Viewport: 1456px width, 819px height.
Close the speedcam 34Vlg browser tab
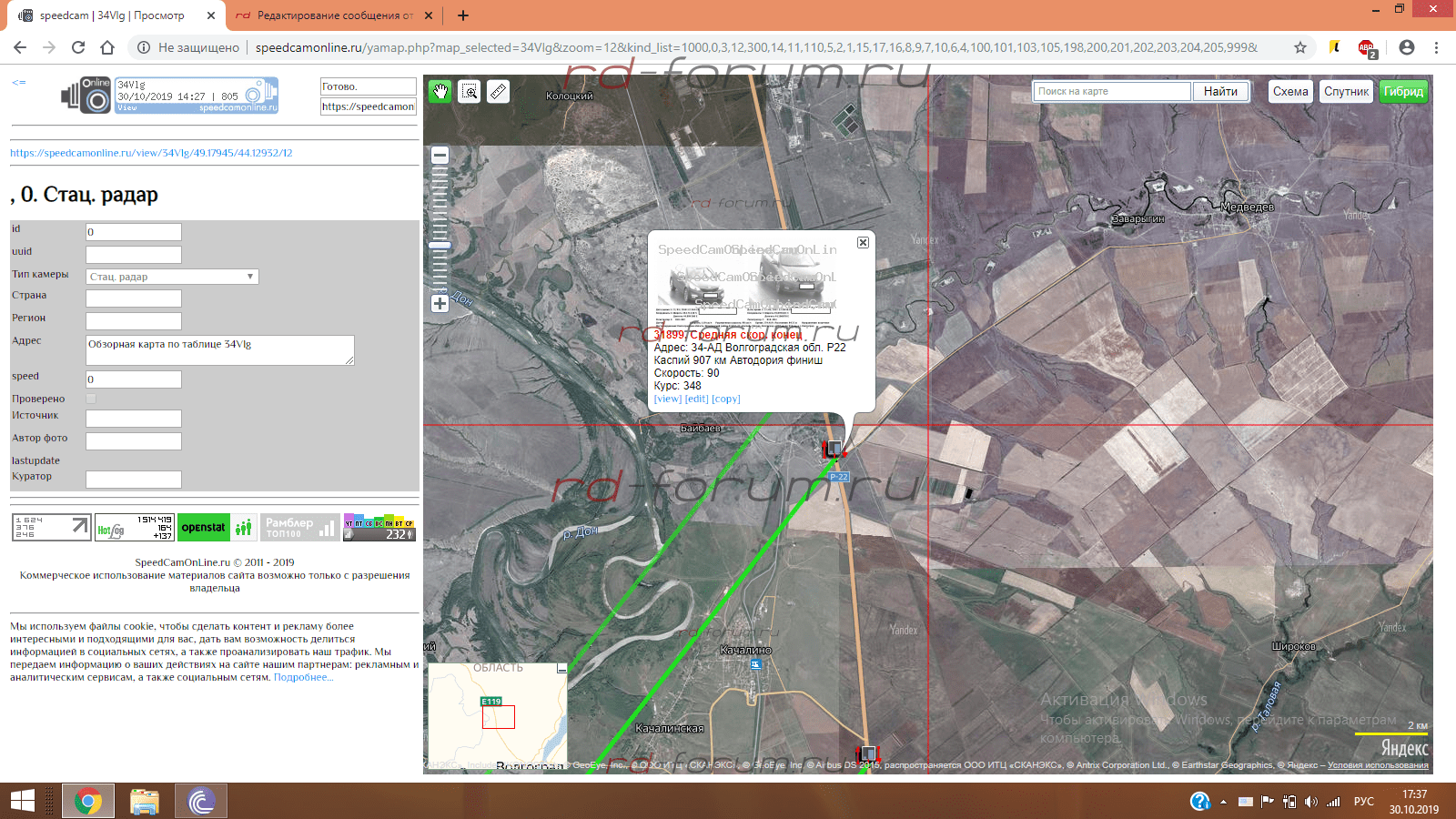point(211,15)
